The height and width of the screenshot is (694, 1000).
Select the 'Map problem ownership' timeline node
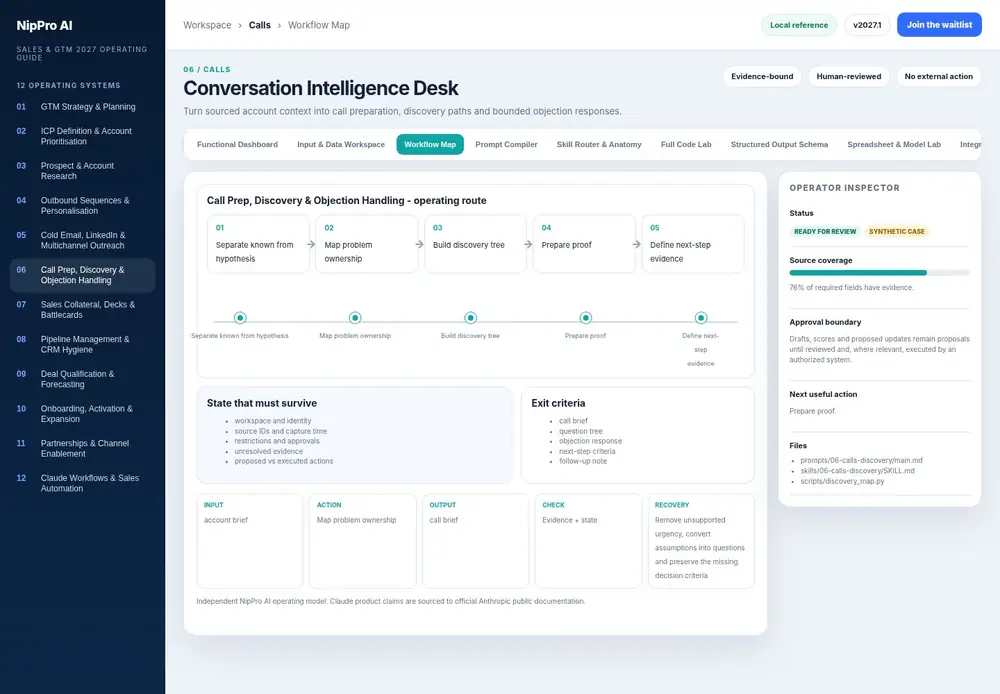355,318
